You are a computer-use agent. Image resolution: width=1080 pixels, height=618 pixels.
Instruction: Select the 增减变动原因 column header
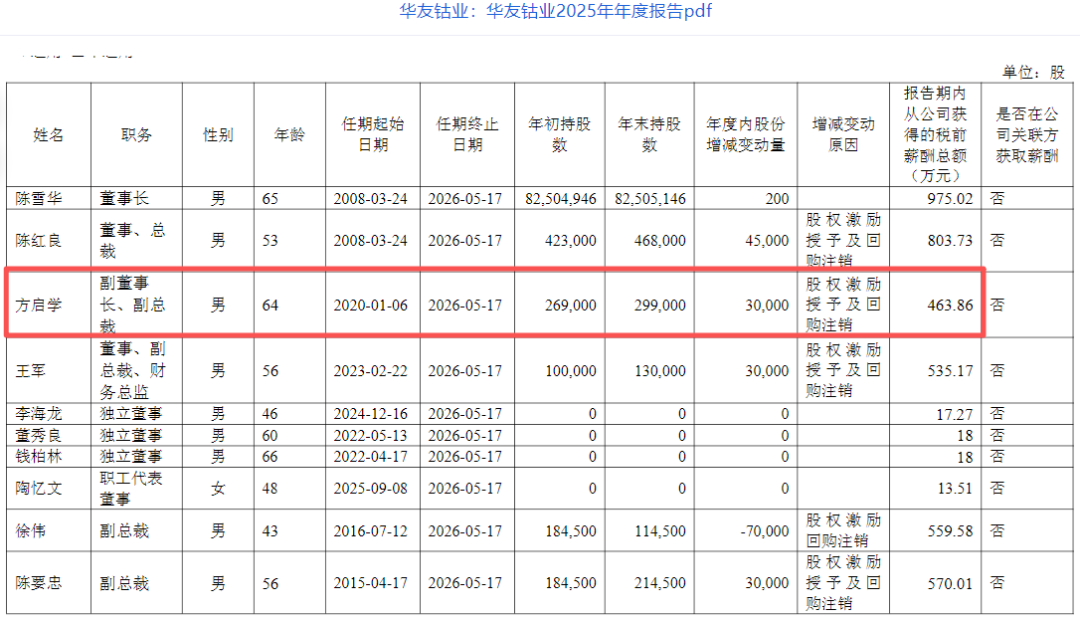pos(843,134)
